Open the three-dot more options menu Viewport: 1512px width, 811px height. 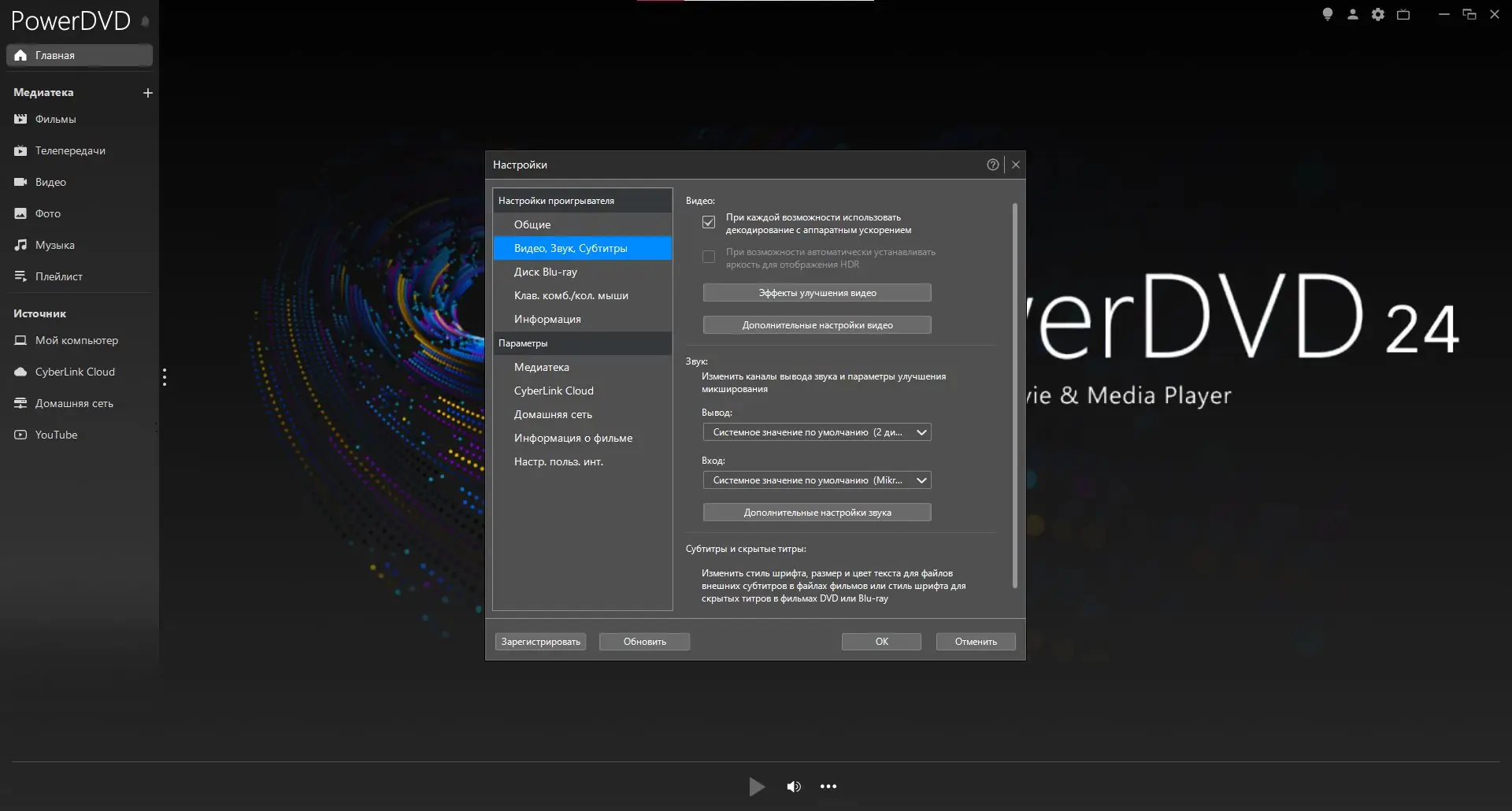[828, 787]
